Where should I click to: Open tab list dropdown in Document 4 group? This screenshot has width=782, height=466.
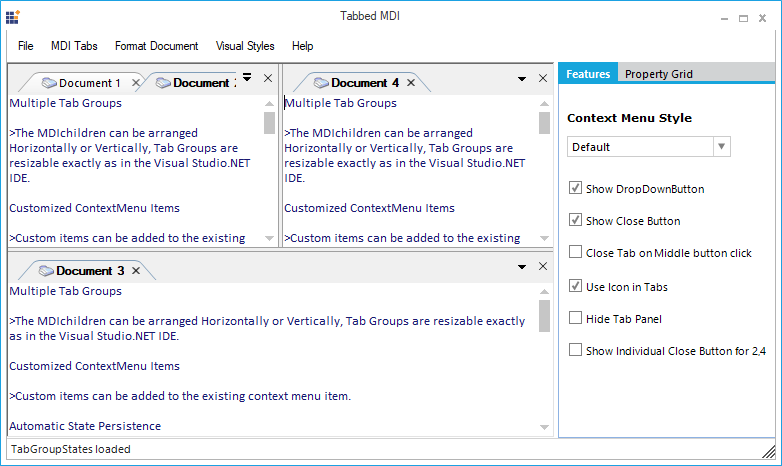coord(522,79)
